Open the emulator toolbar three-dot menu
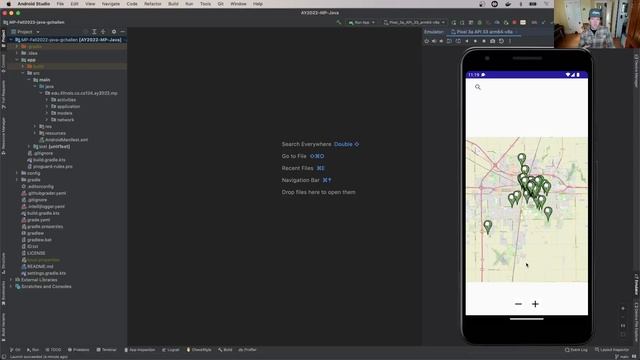640x360 pixels. click(510, 41)
